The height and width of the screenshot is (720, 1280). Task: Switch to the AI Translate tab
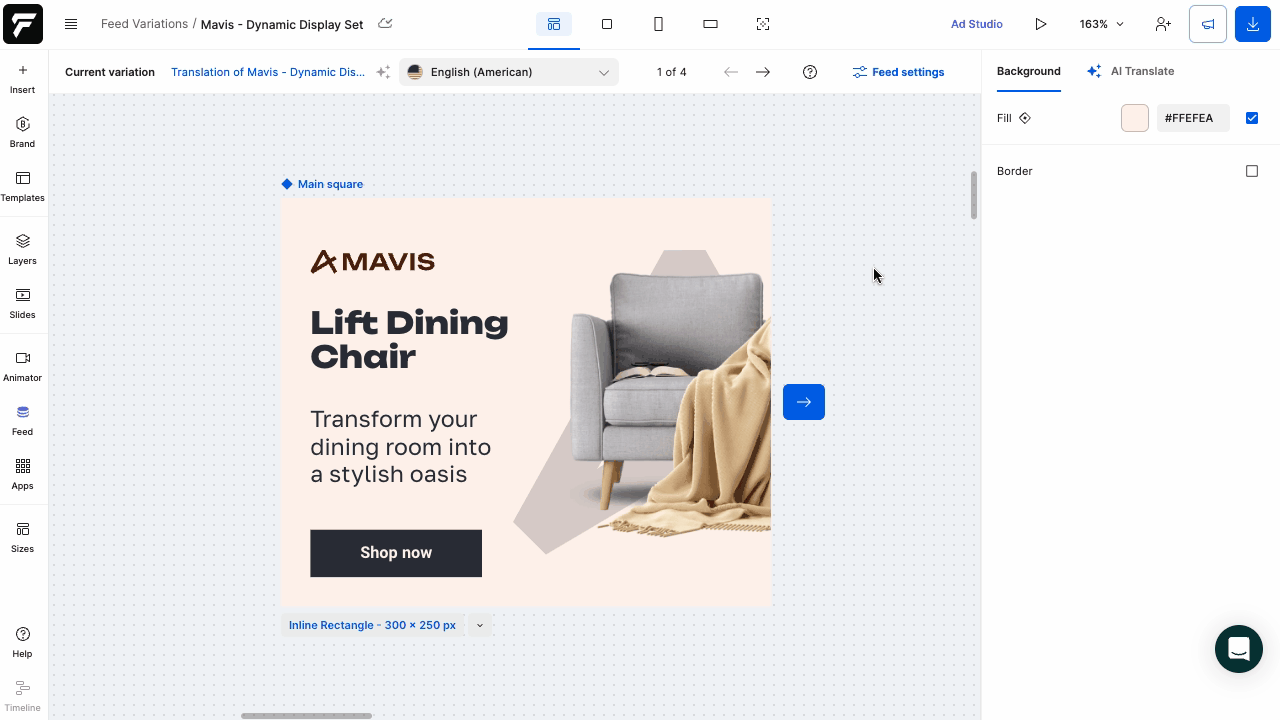point(1131,71)
